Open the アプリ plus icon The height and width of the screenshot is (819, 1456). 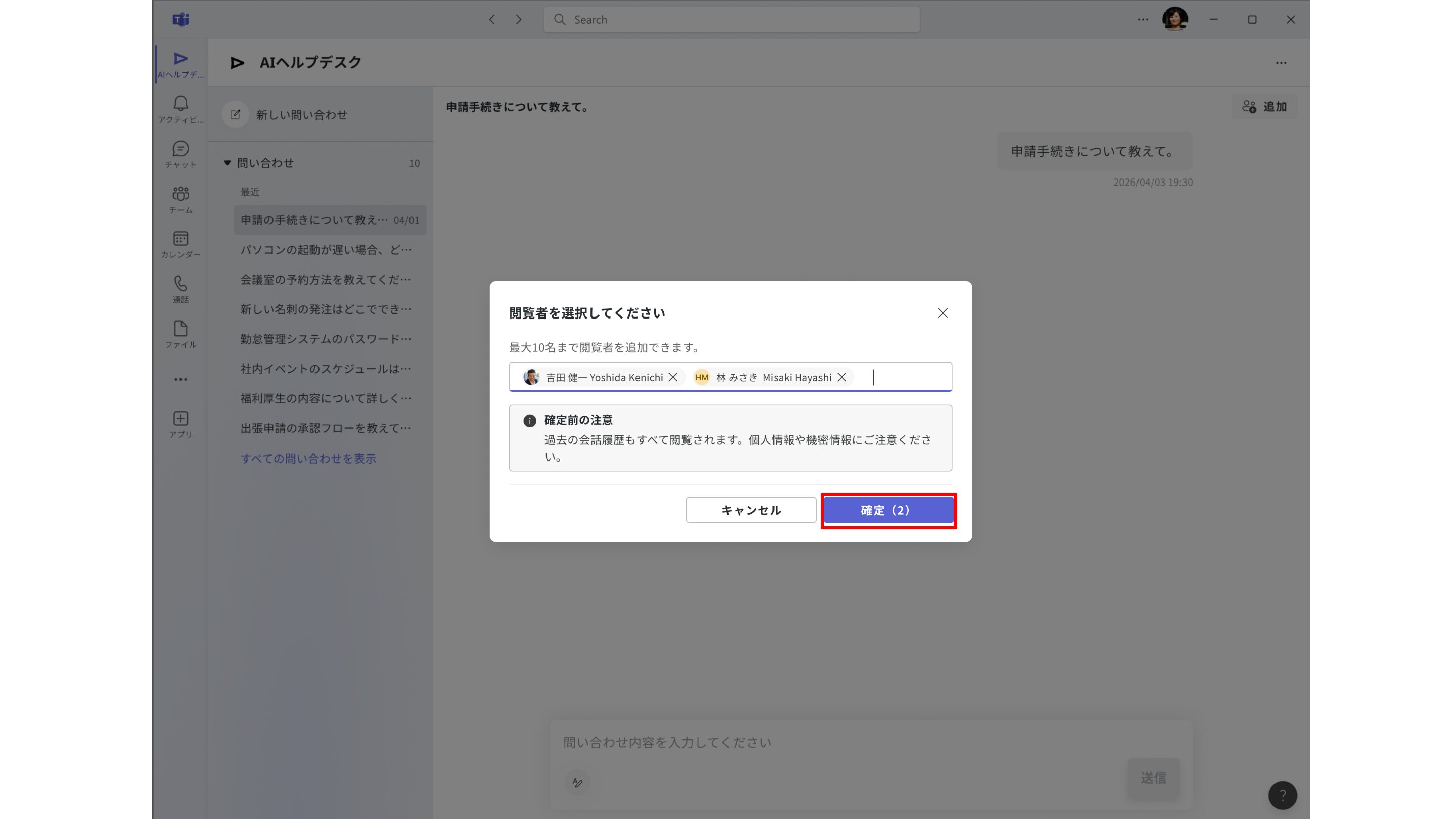(x=180, y=424)
